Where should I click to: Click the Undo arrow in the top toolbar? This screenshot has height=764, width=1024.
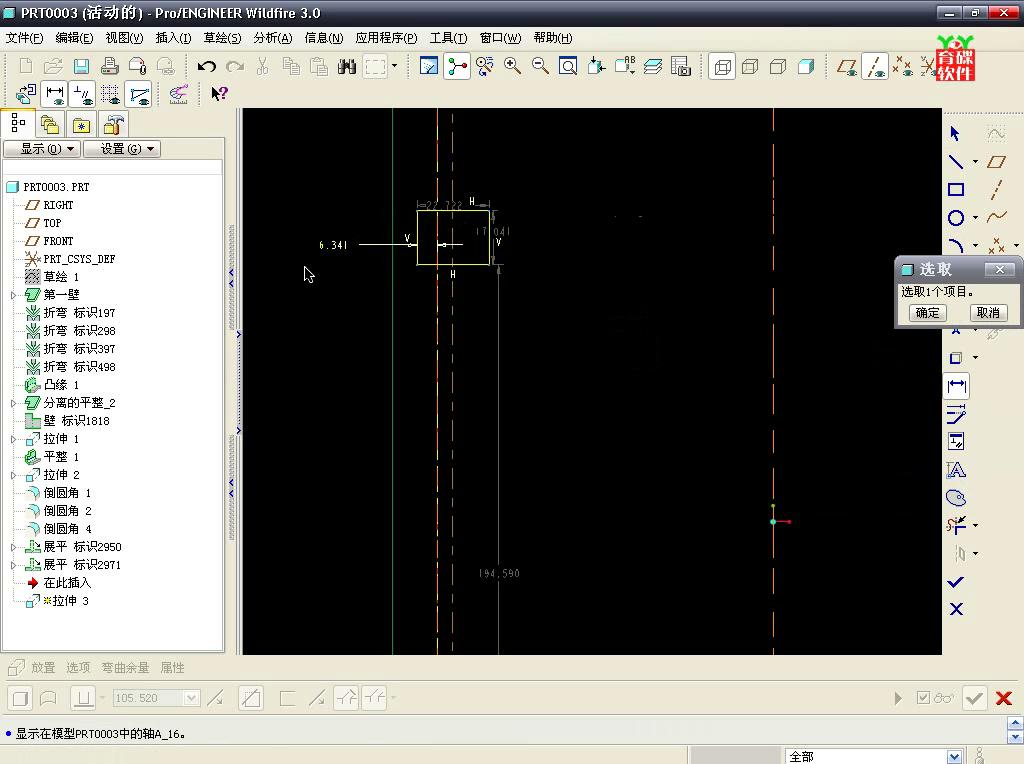[207, 66]
